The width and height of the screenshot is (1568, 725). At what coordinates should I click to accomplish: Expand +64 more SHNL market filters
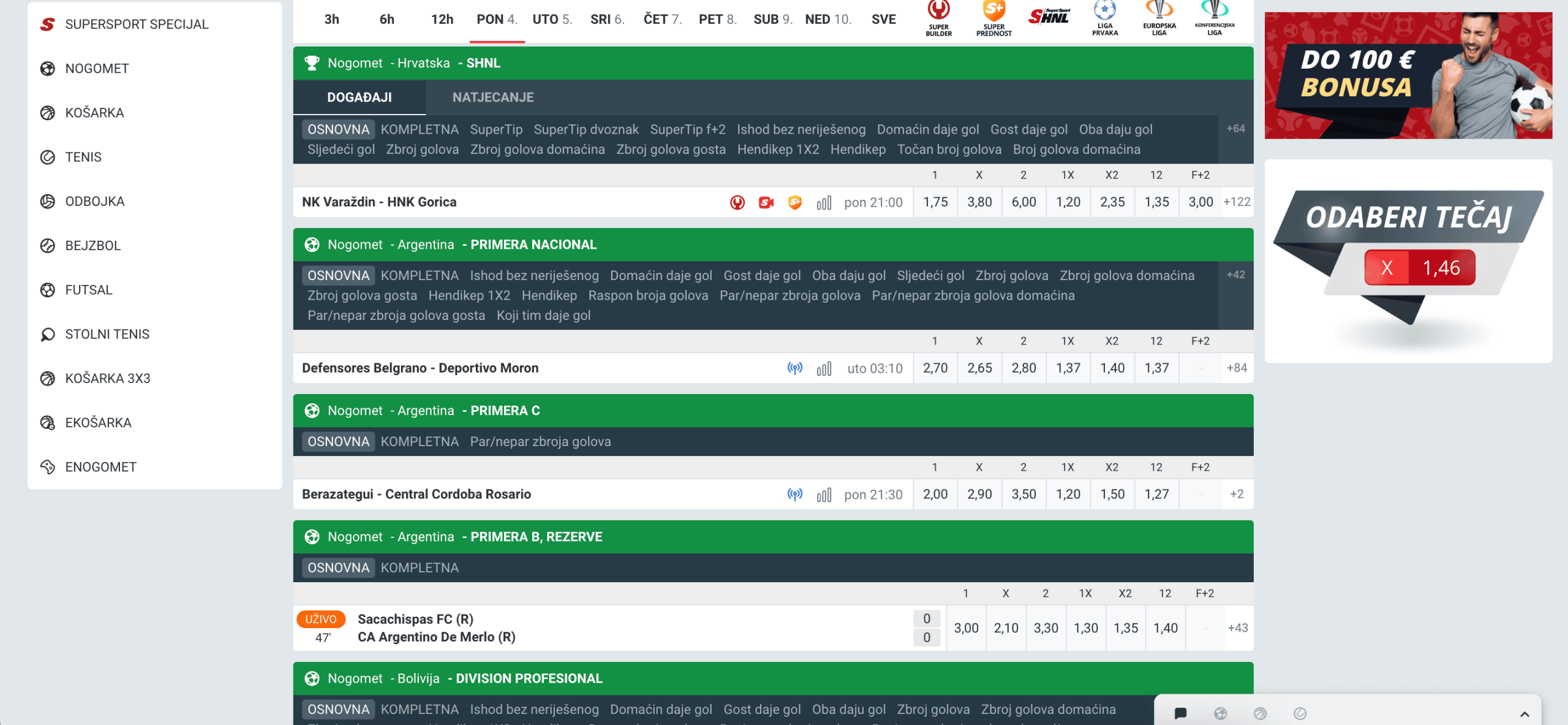point(1235,129)
